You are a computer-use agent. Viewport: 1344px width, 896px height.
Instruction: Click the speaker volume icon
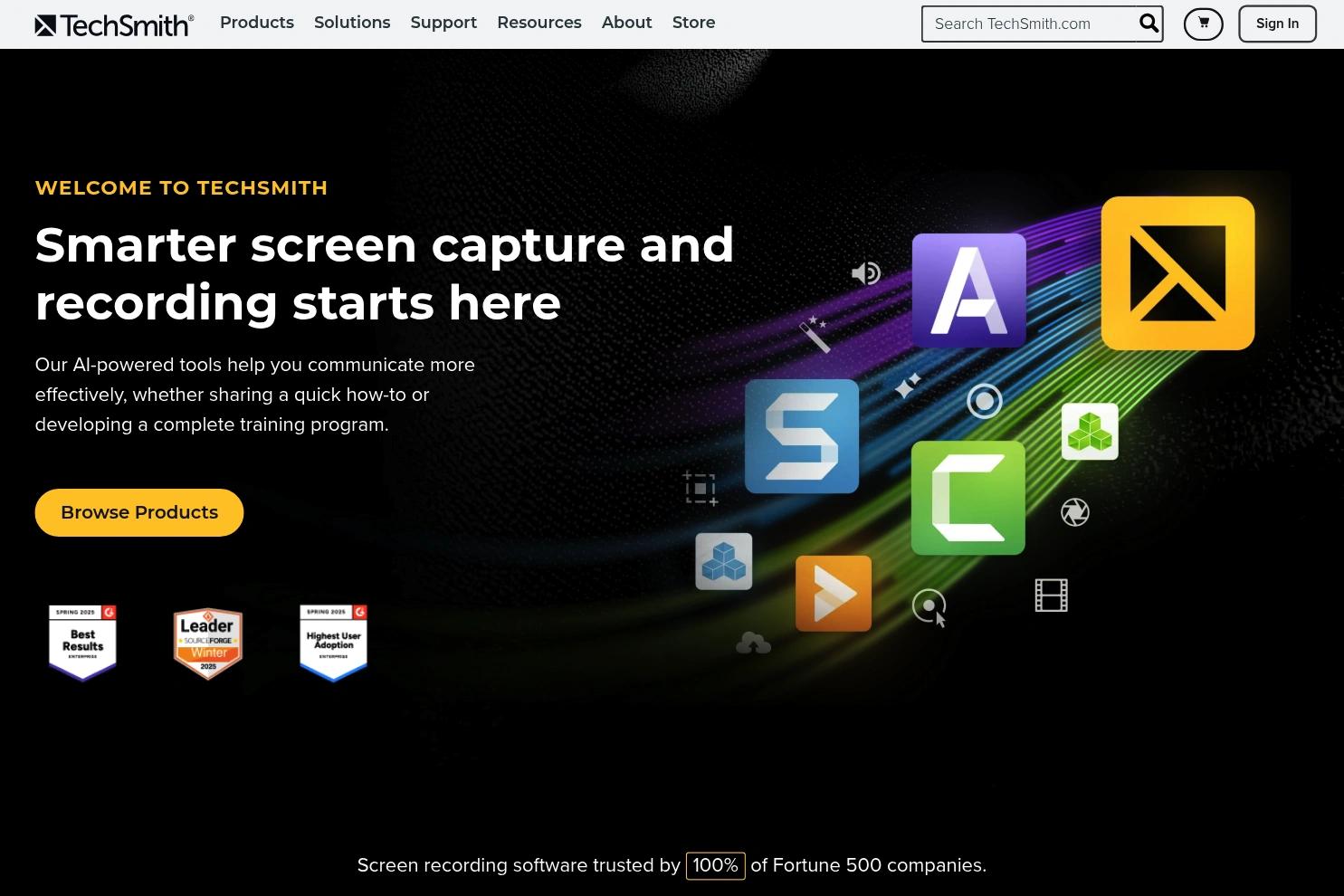coord(866,272)
